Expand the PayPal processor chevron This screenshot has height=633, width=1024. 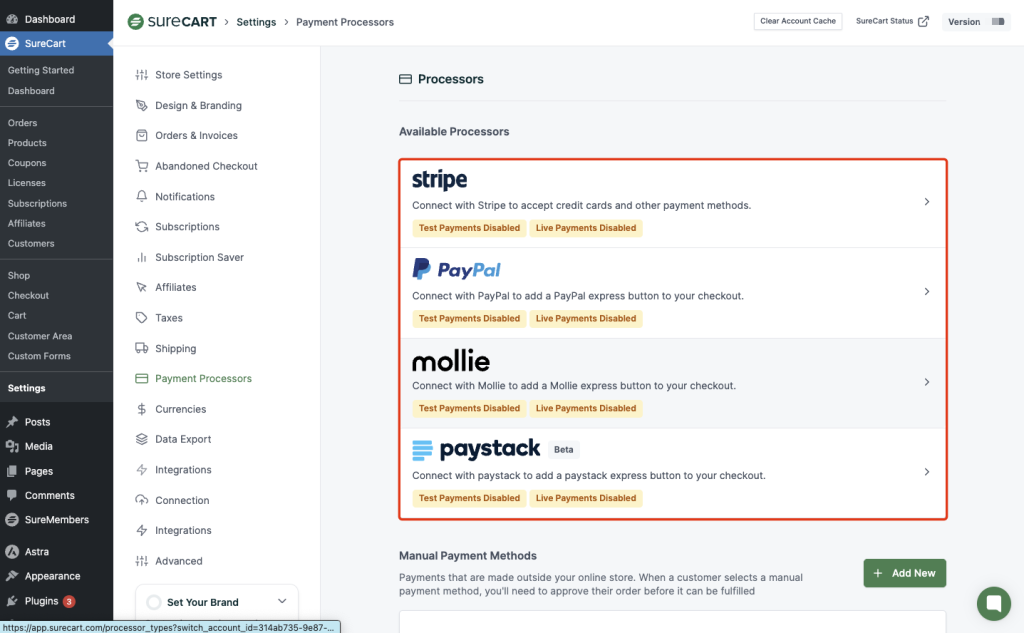[x=927, y=292]
